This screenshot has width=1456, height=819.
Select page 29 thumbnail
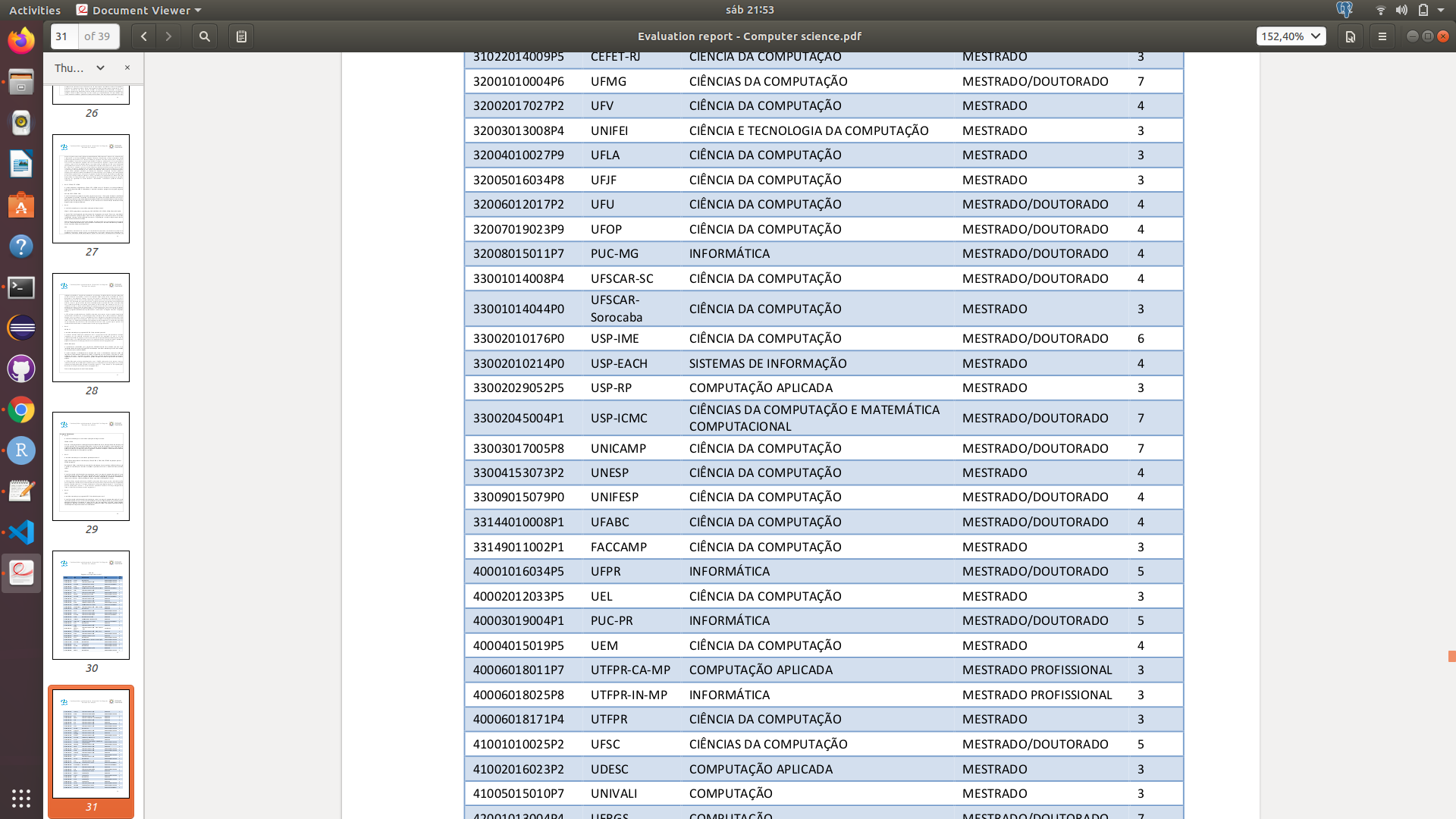point(91,466)
